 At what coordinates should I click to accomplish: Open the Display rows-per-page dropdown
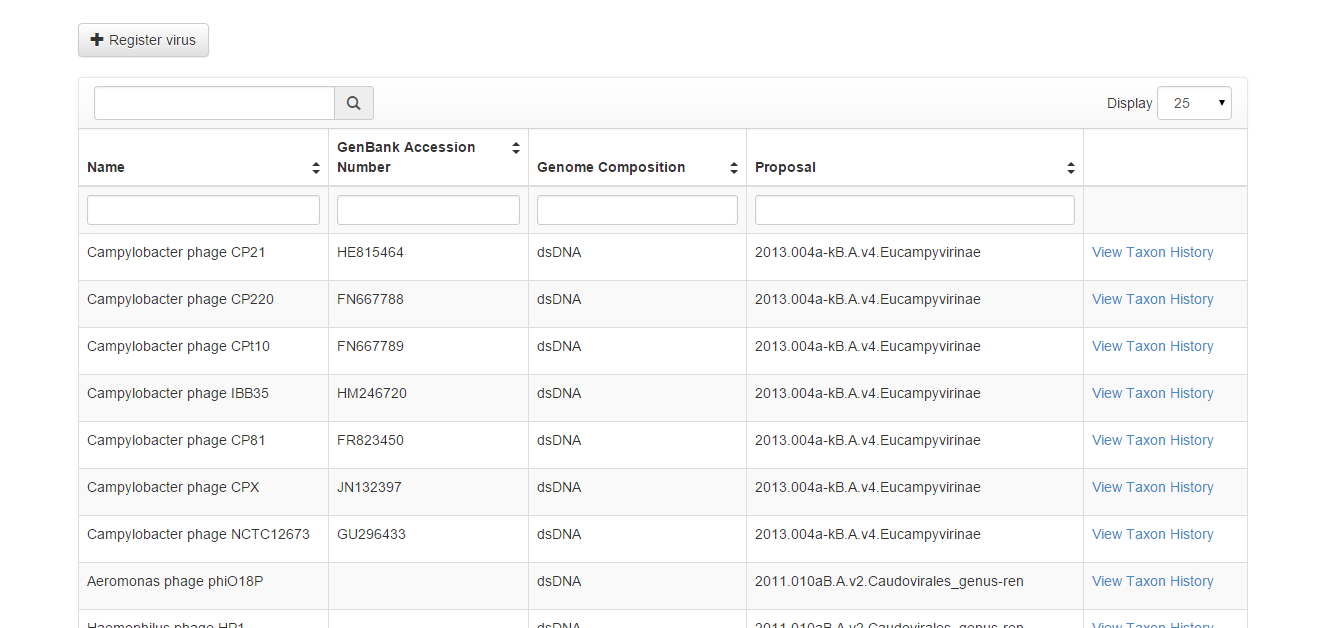point(1194,103)
